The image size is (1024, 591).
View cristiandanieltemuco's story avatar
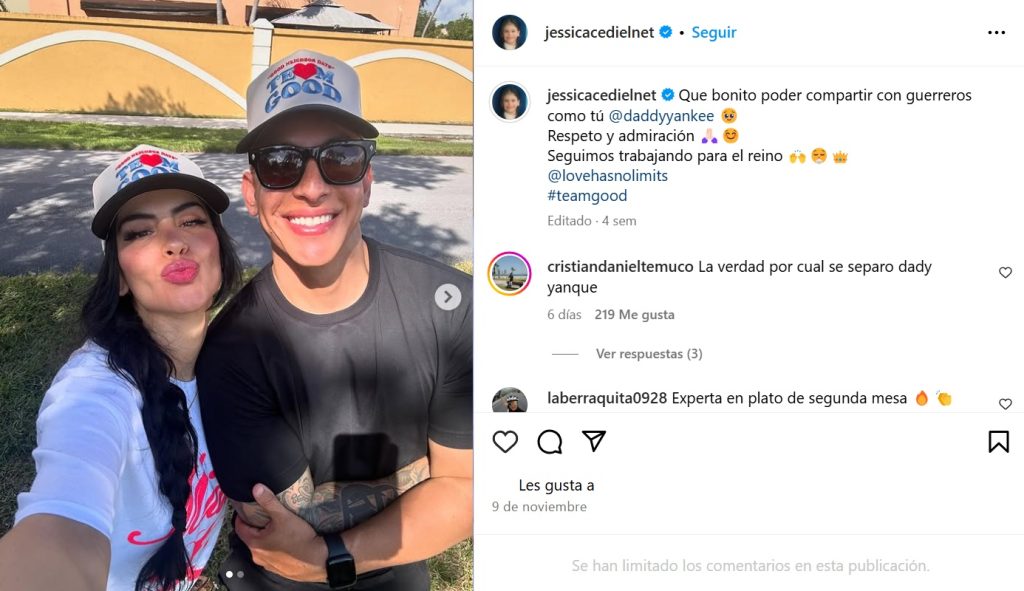coord(509,274)
